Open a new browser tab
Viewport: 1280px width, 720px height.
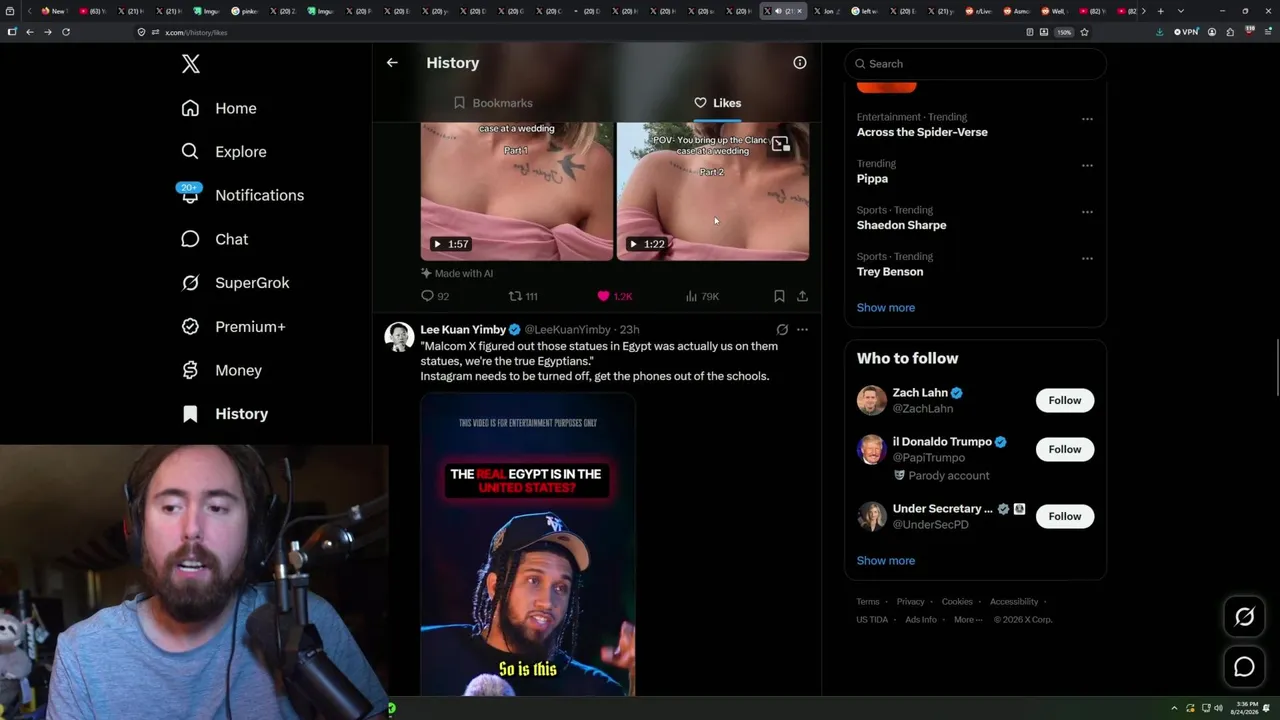click(x=1160, y=11)
